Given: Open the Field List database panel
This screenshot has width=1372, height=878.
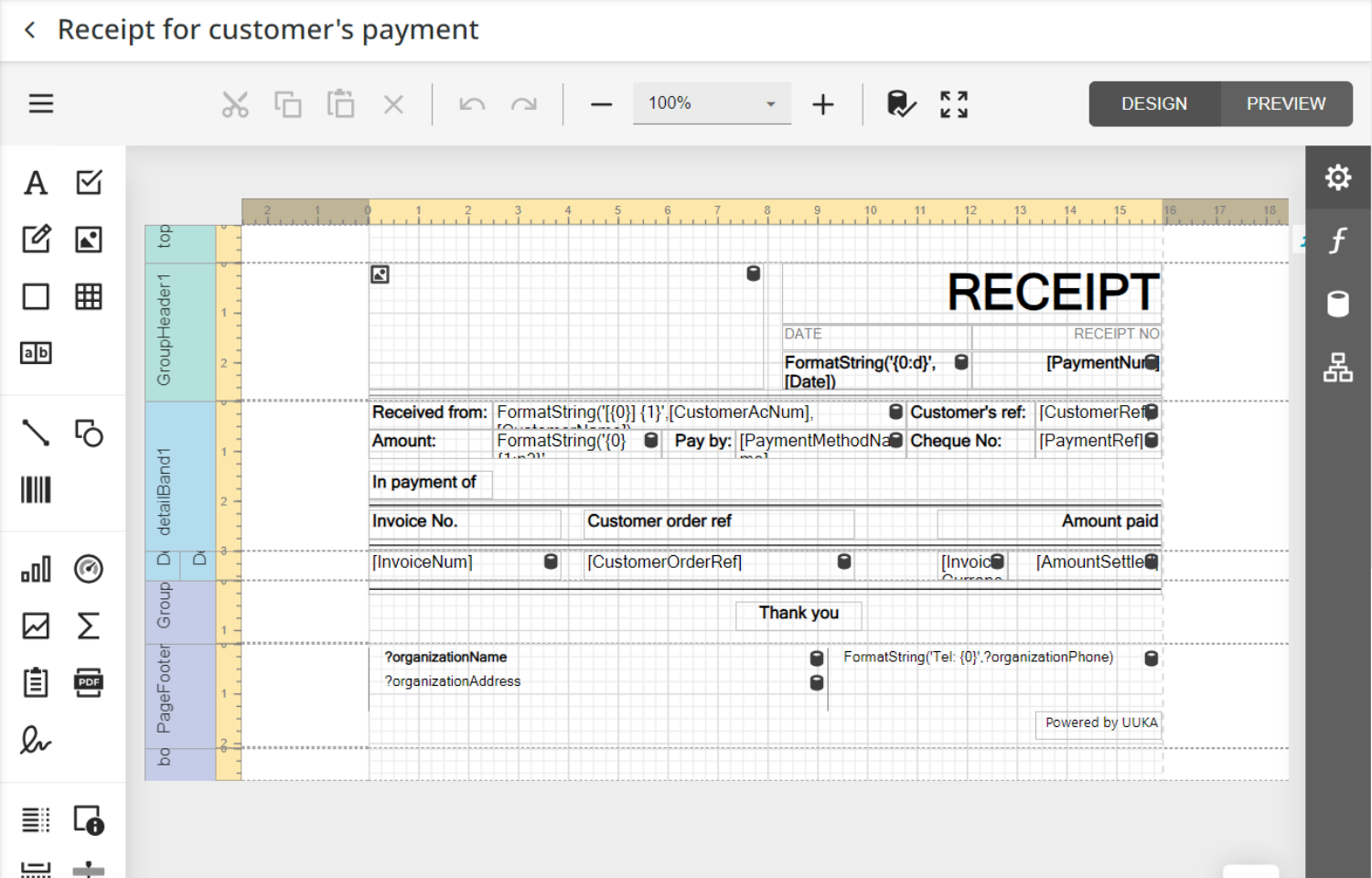Looking at the screenshot, I should (1338, 304).
